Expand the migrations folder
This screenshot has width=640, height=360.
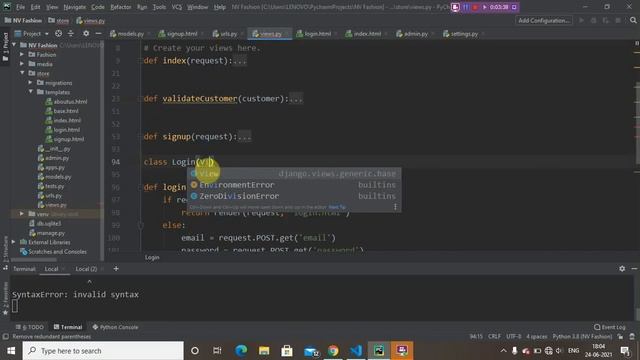coord(30,82)
